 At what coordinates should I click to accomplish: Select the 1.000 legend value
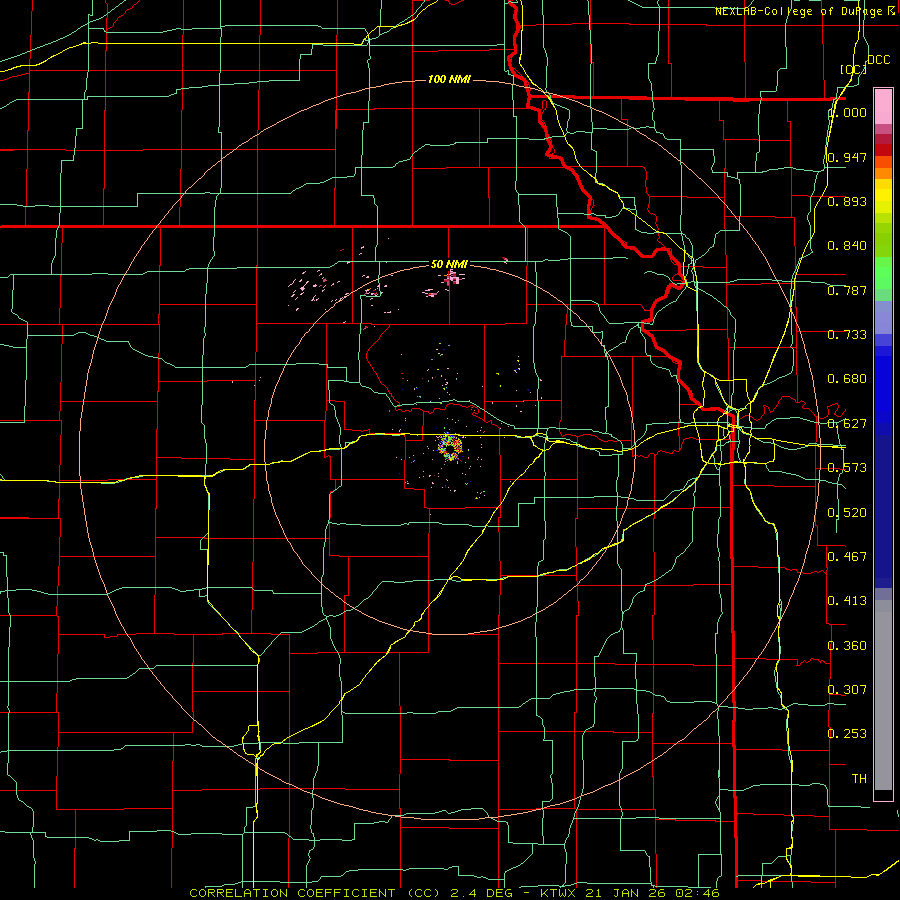click(848, 112)
